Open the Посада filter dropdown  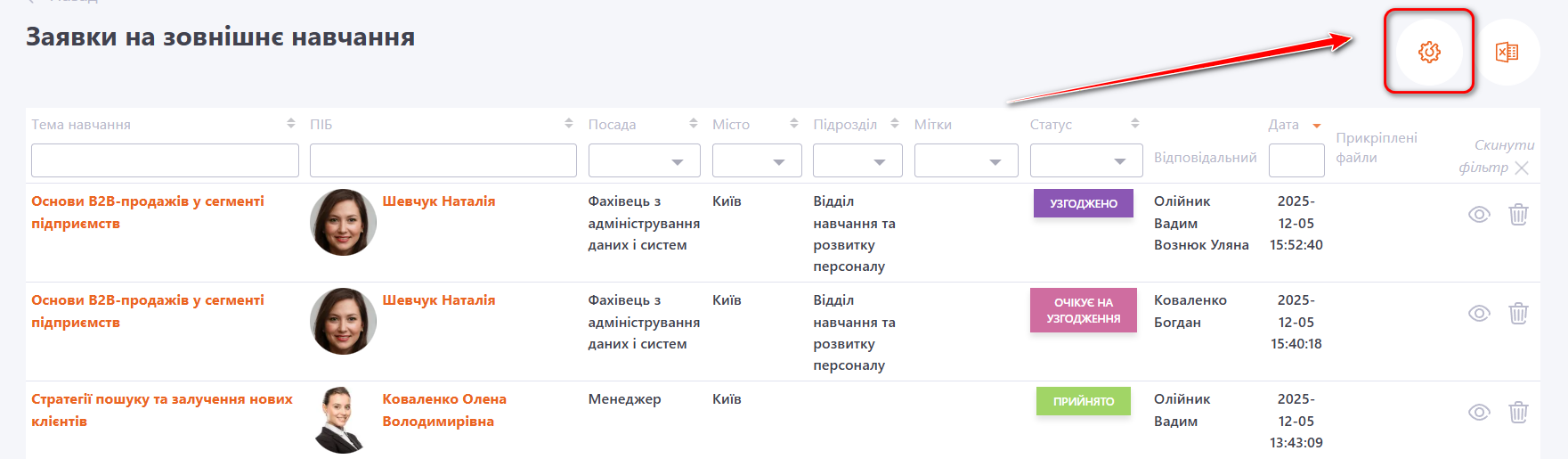pyautogui.click(x=644, y=161)
